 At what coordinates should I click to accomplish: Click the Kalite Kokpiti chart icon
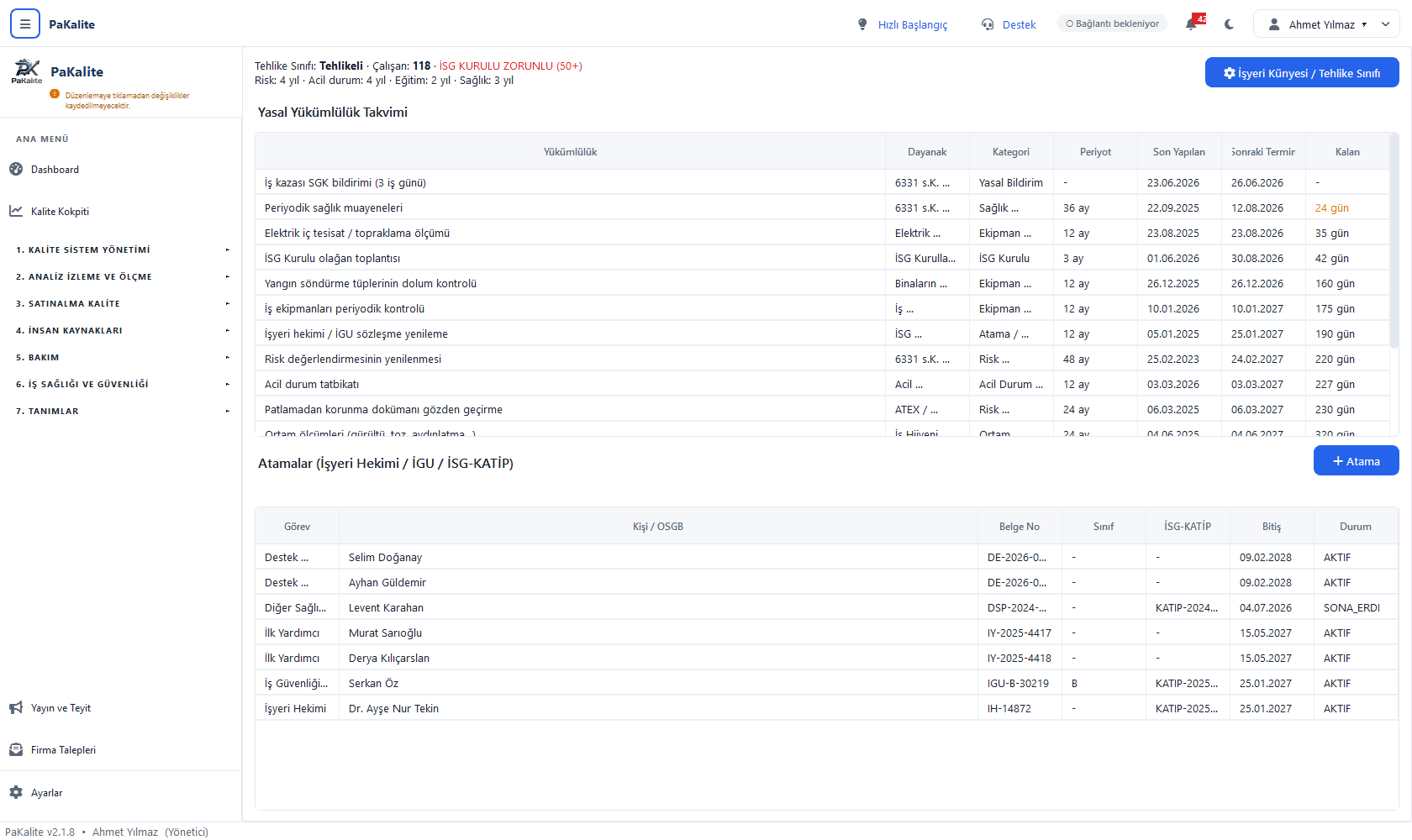coord(16,211)
